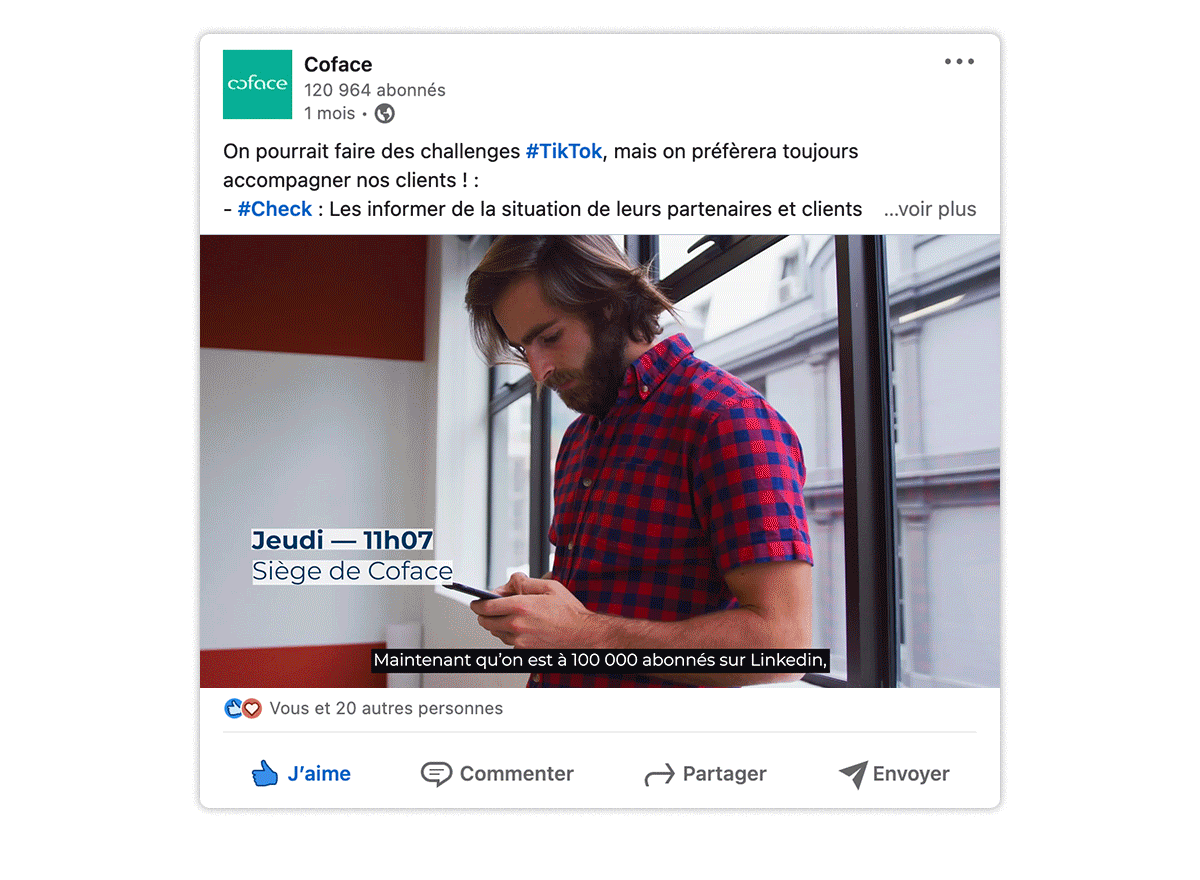Open the #Check hashtag link
The image size is (1200, 880).
275,209
